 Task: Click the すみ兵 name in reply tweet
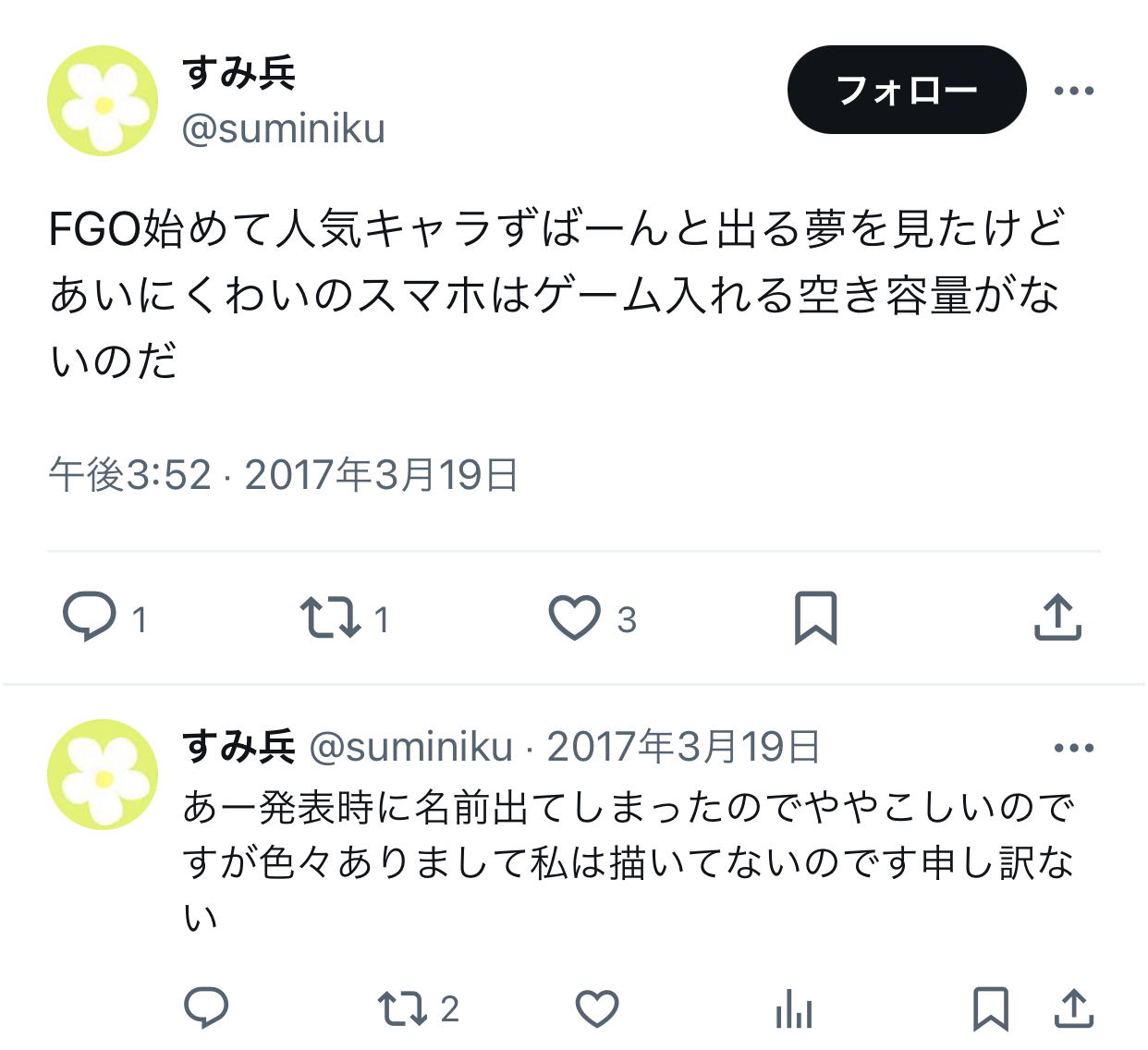(x=238, y=746)
